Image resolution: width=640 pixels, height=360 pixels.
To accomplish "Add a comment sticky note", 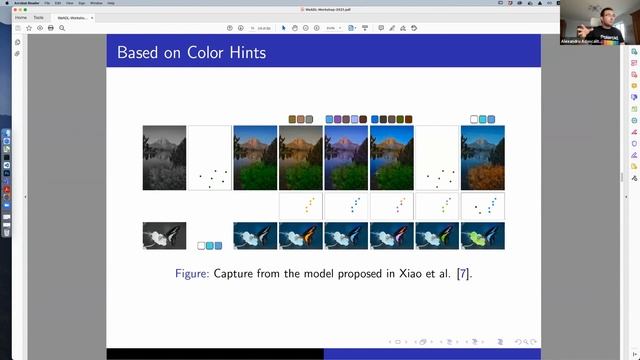I will [x=381, y=28].
